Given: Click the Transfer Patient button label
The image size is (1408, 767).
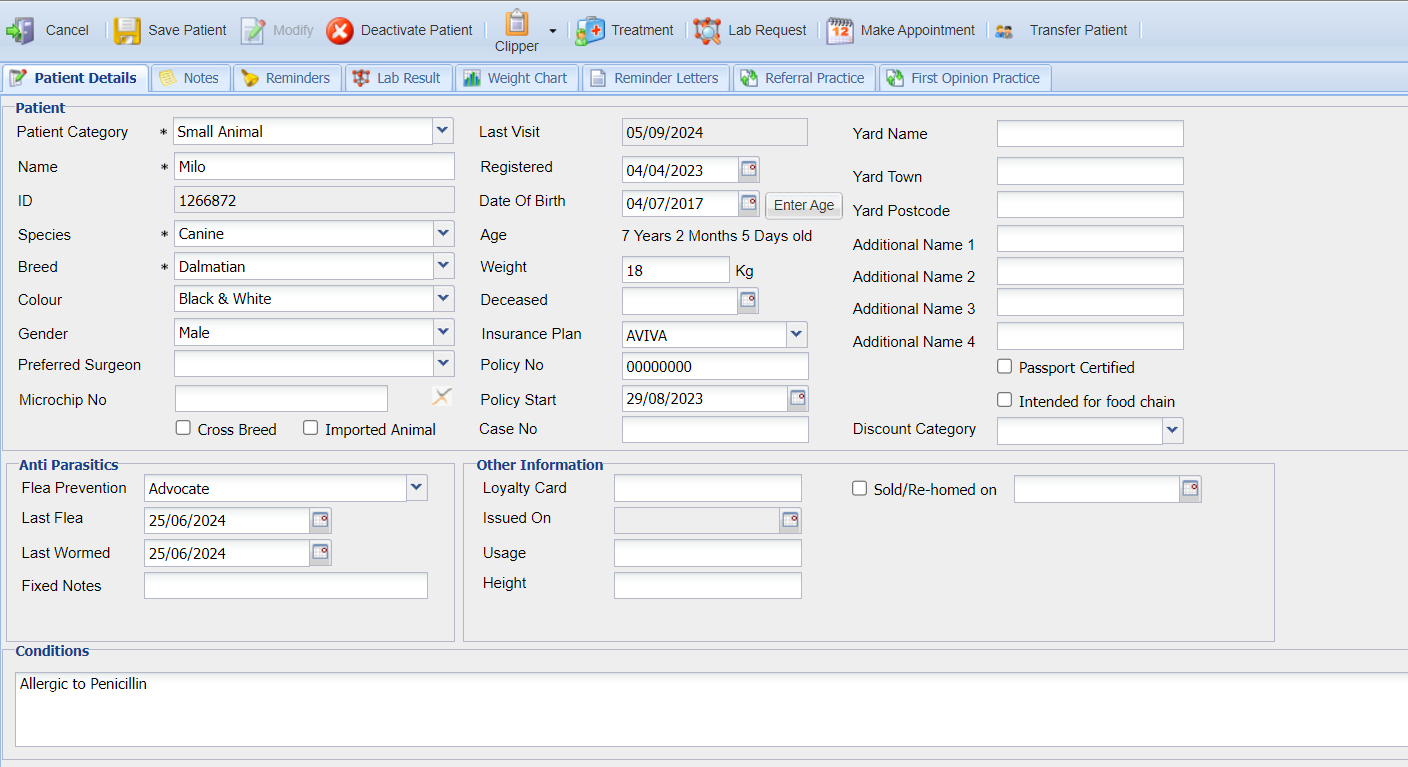Looking at the screenshot, I should tap(1078, 30).
